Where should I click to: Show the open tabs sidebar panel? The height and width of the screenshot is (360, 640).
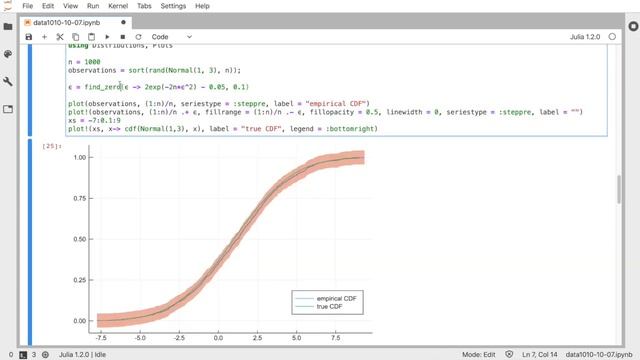click(8, 109)
